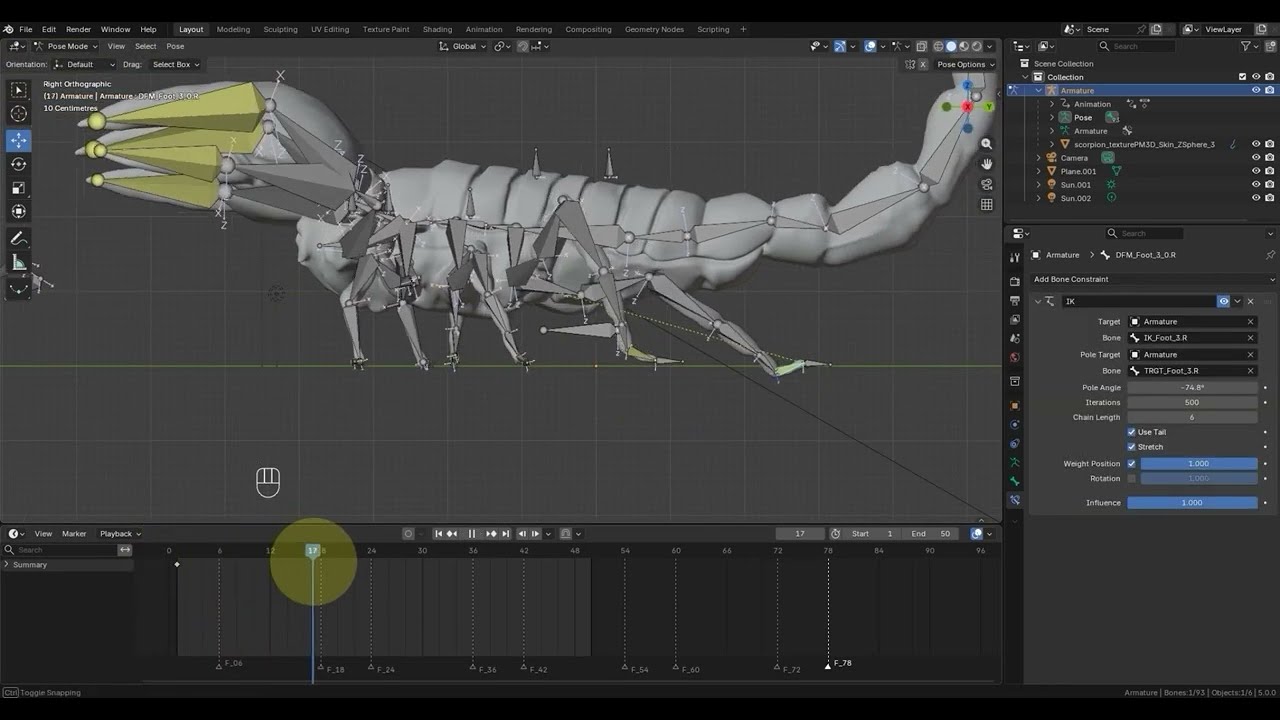Jump to next keyframe in timeline
The height and width of the screenshot is (720, 1280).
(491, 534)
